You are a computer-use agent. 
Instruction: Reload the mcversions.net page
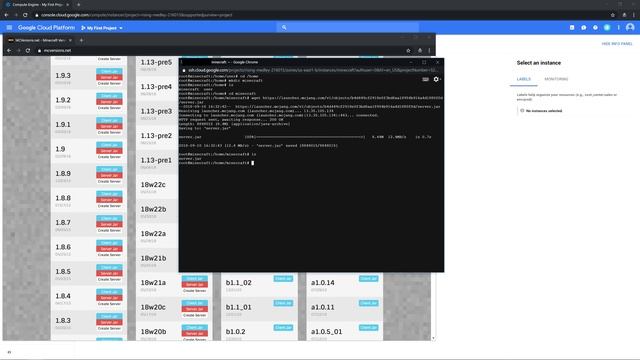point(28,51)
